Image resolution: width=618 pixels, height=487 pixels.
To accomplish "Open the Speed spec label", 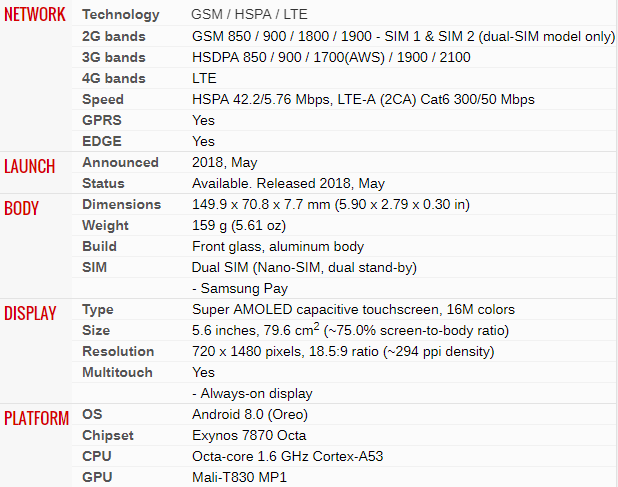I will tap(103, 99).
